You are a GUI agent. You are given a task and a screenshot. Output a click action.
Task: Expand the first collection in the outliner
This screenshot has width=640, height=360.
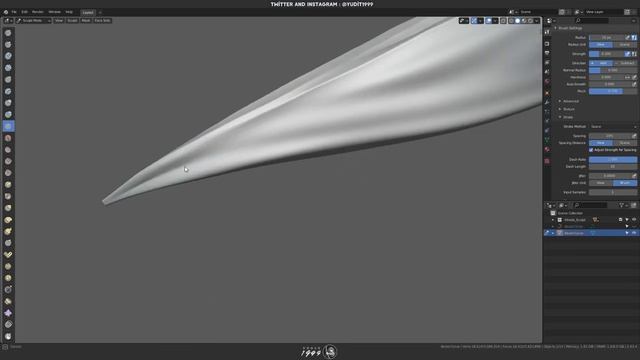pyautogui.click(x=553, y=220)
